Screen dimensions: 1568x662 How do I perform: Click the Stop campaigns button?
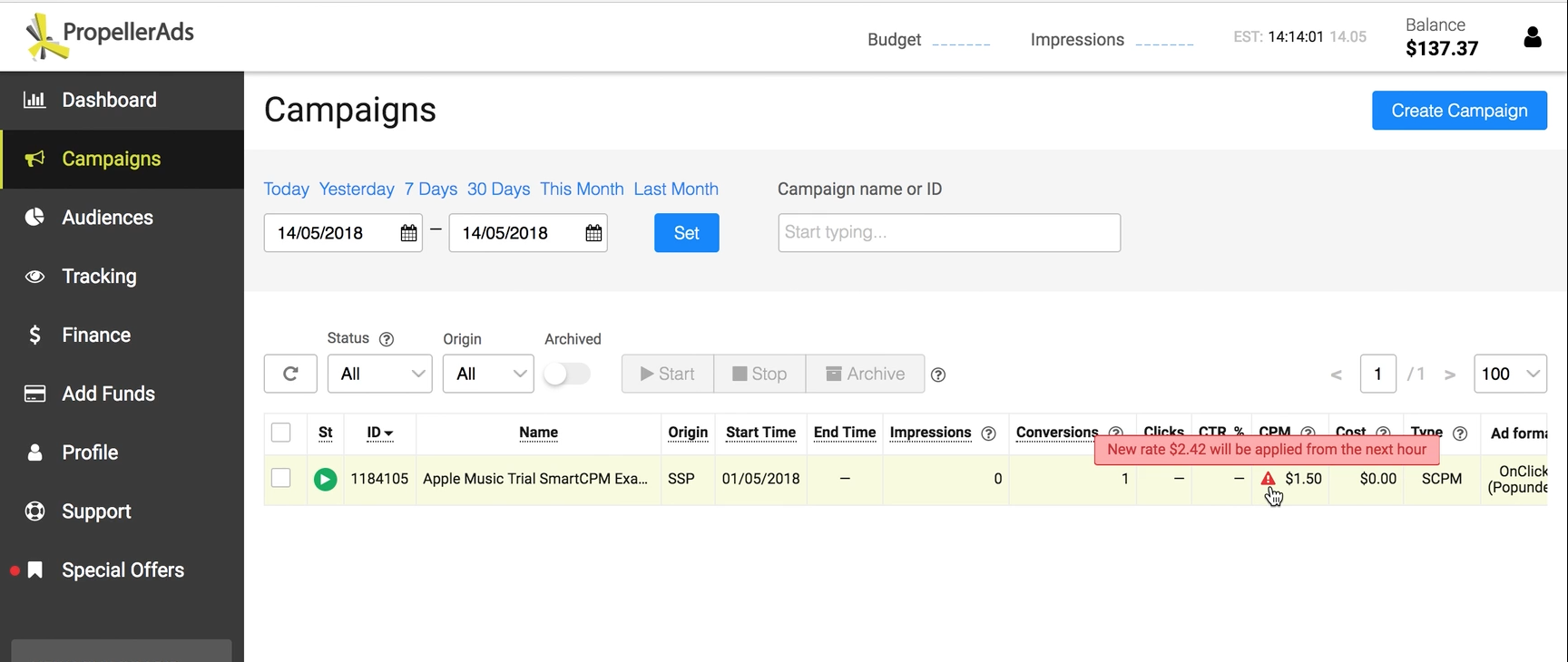pos(759,374)
